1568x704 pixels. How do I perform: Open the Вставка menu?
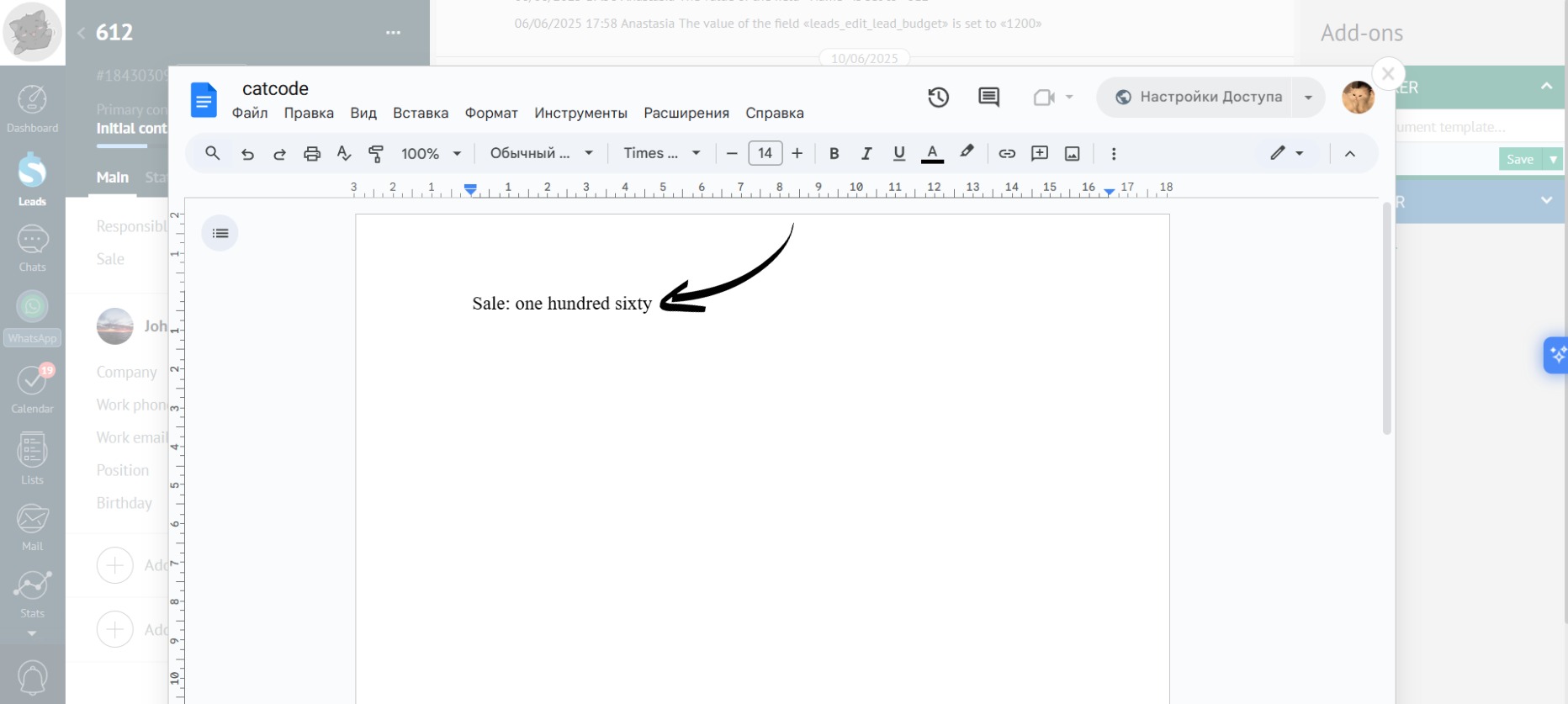420,114
